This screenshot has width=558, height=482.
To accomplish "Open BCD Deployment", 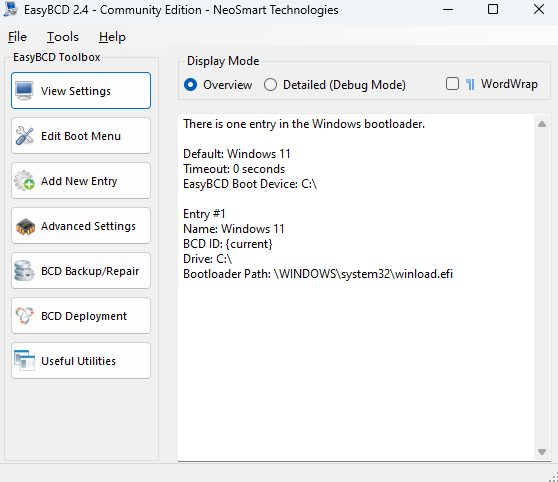I will pyautogui.click(x=81, y=316).
